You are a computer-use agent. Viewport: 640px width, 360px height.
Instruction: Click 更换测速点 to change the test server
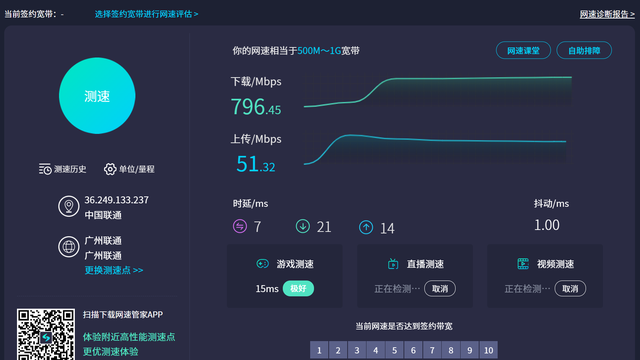pos(114,270)
